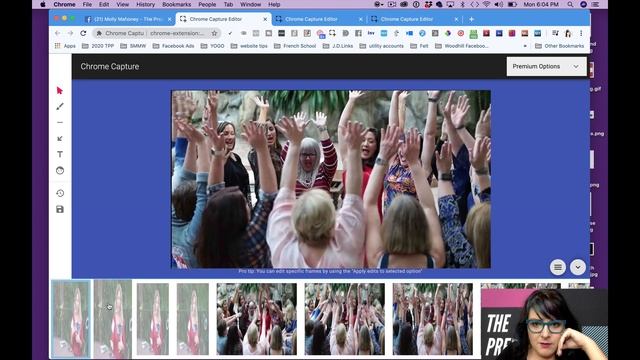Screen dimensions: 640x360
Task: Open the edit history tool
Action: (60, 193)
